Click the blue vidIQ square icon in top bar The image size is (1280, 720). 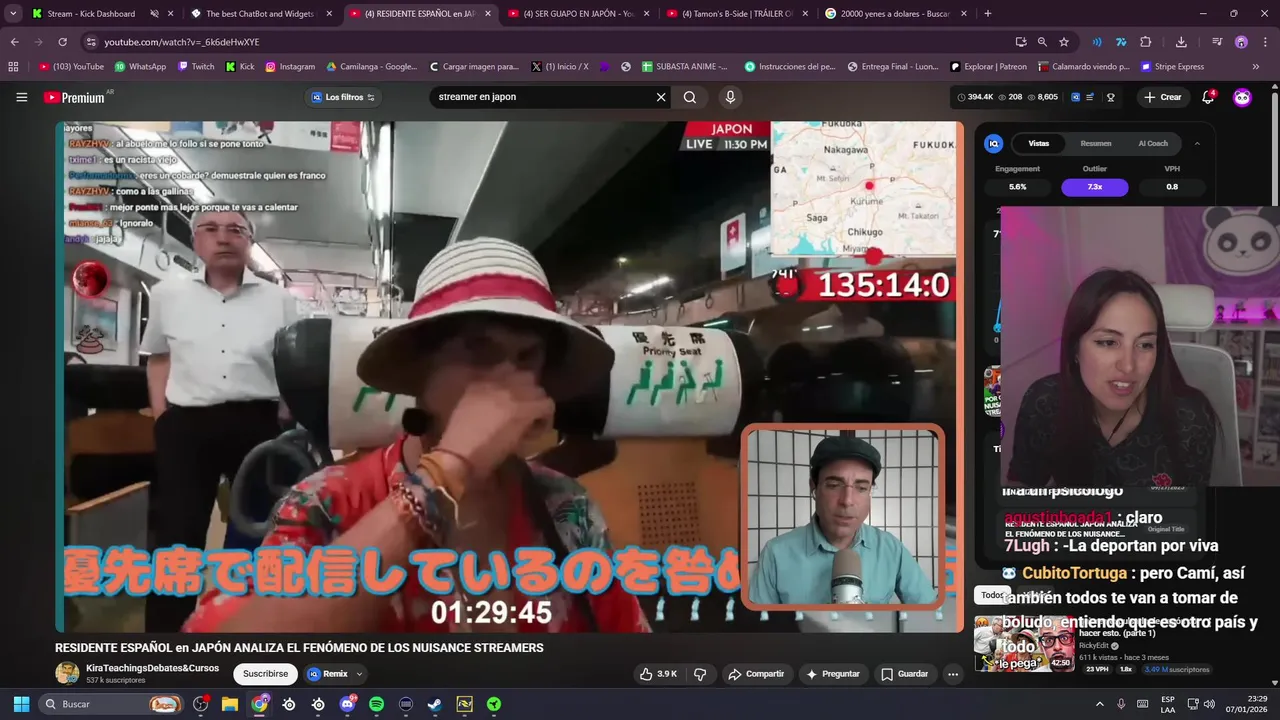(x=1075, y=97)
